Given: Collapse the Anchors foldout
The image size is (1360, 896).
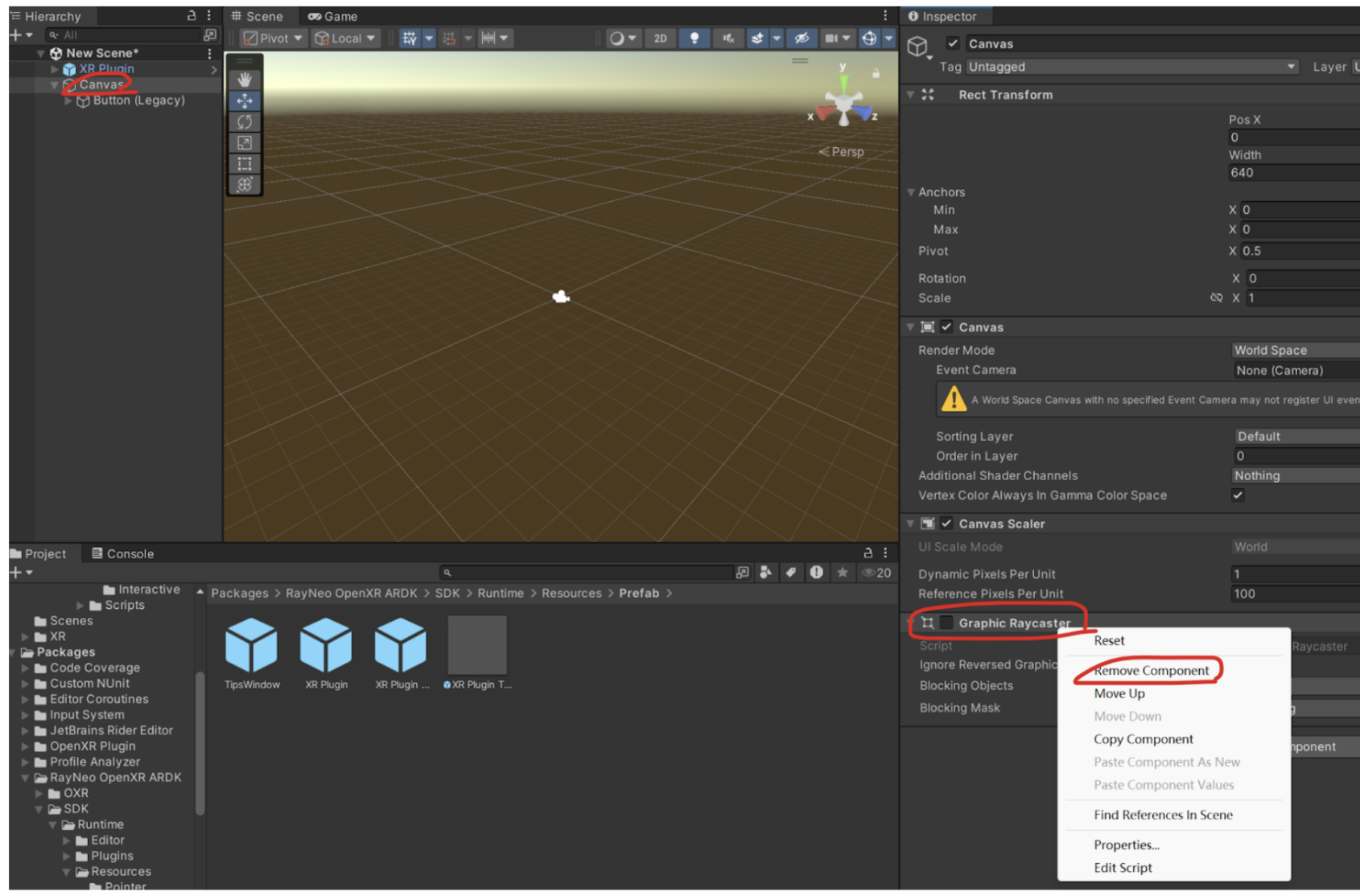Looking at the screenshot, I should (911, 192).
